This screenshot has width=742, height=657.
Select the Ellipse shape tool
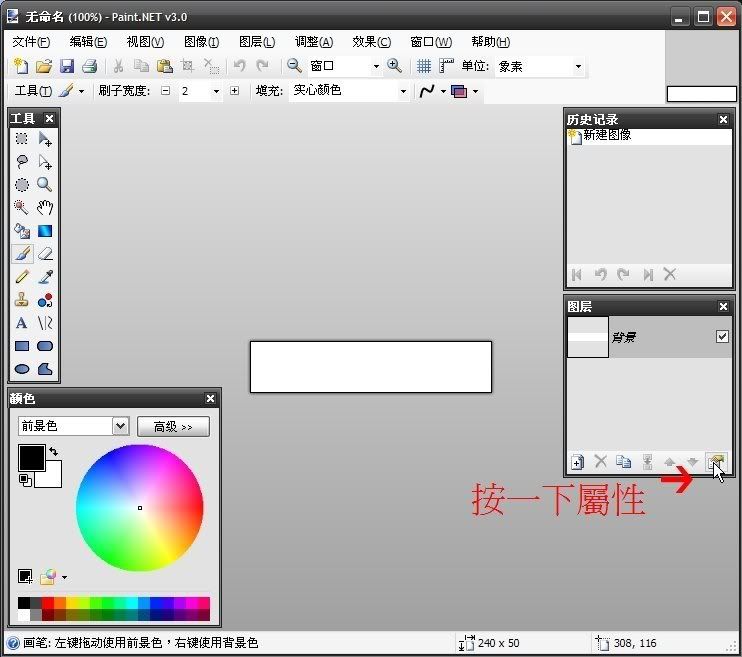click(22, 369)
